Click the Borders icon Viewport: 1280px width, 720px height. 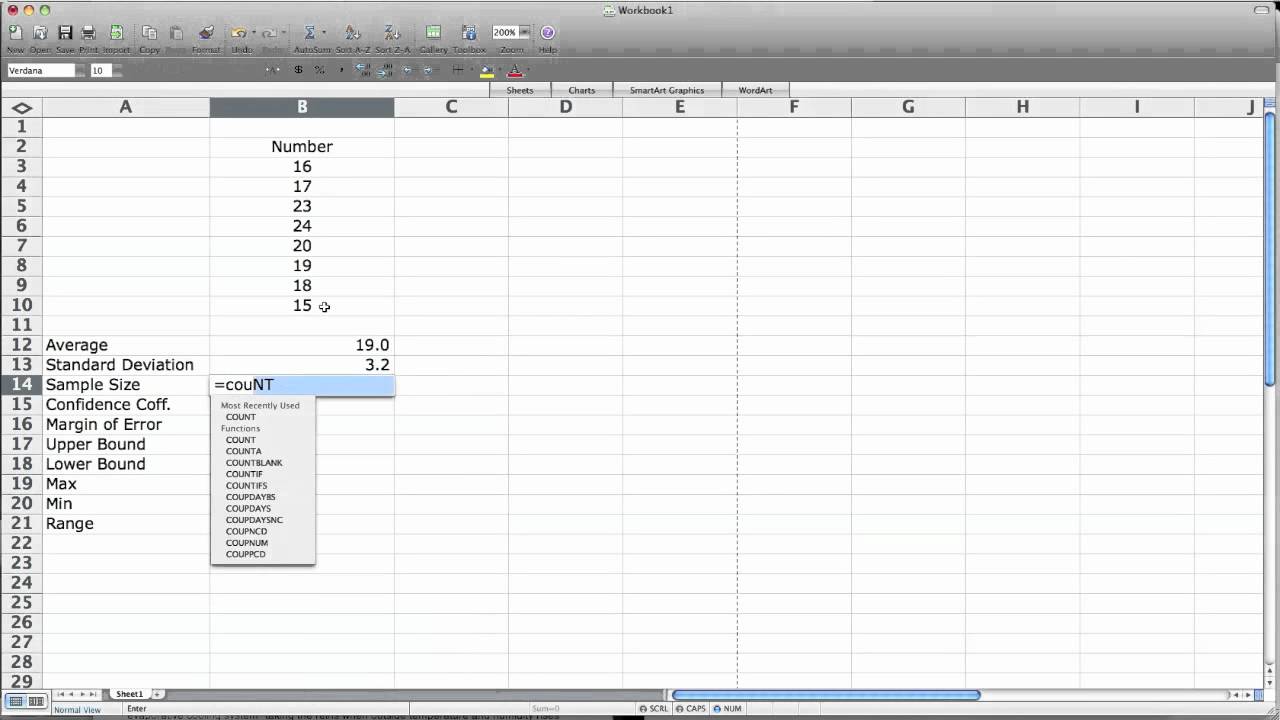pyautogui.click(x=458, y=70)
